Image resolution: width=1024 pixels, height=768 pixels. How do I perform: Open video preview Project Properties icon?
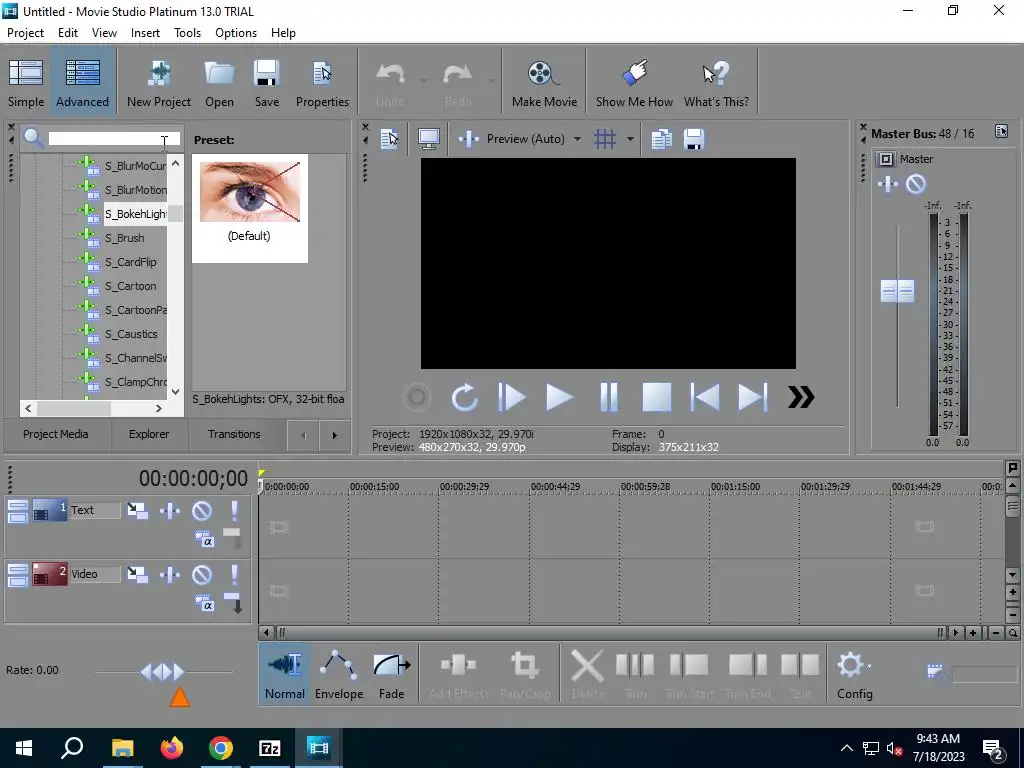coord(389,138)
